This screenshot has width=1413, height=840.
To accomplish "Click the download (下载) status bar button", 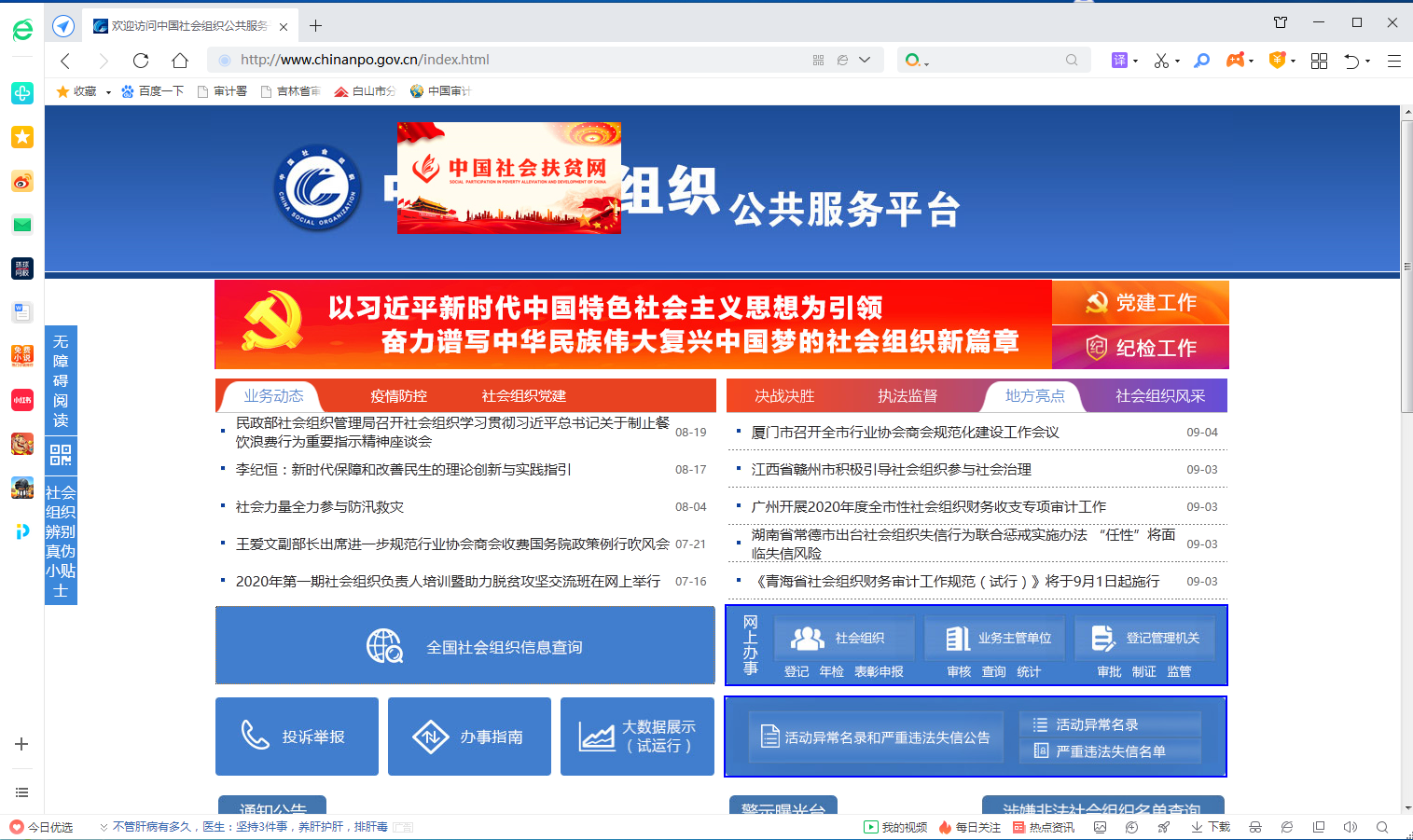I will click(1211, 827).
